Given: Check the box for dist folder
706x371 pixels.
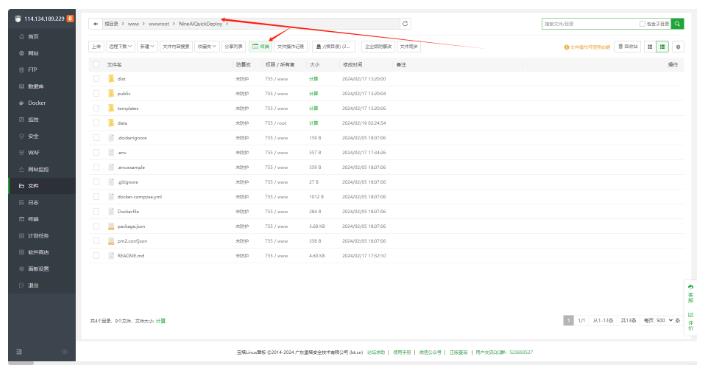Looking at the screenshot, I should [x=96, y=79].
